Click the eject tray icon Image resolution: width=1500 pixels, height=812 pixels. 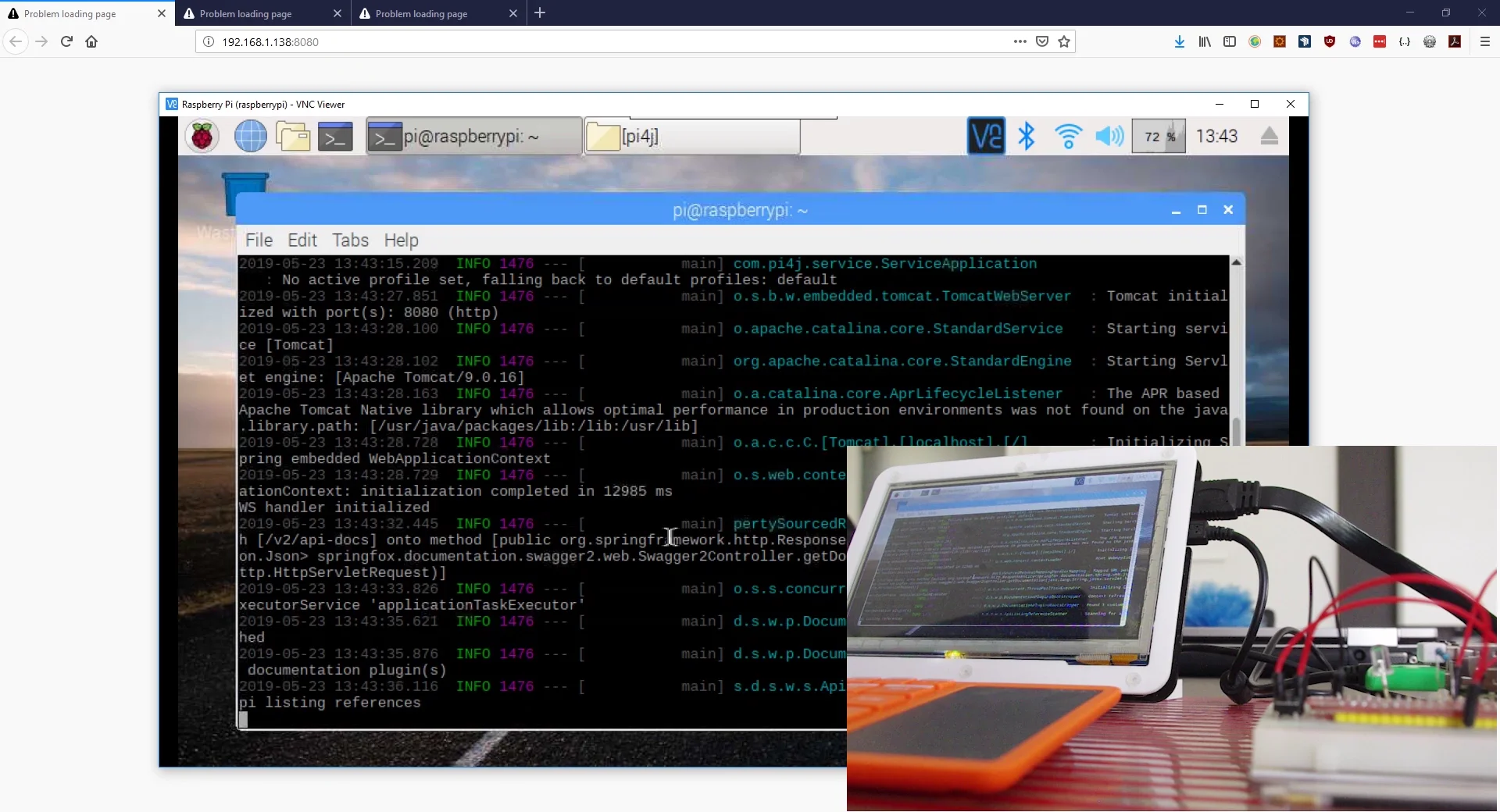pos(1270,137)
